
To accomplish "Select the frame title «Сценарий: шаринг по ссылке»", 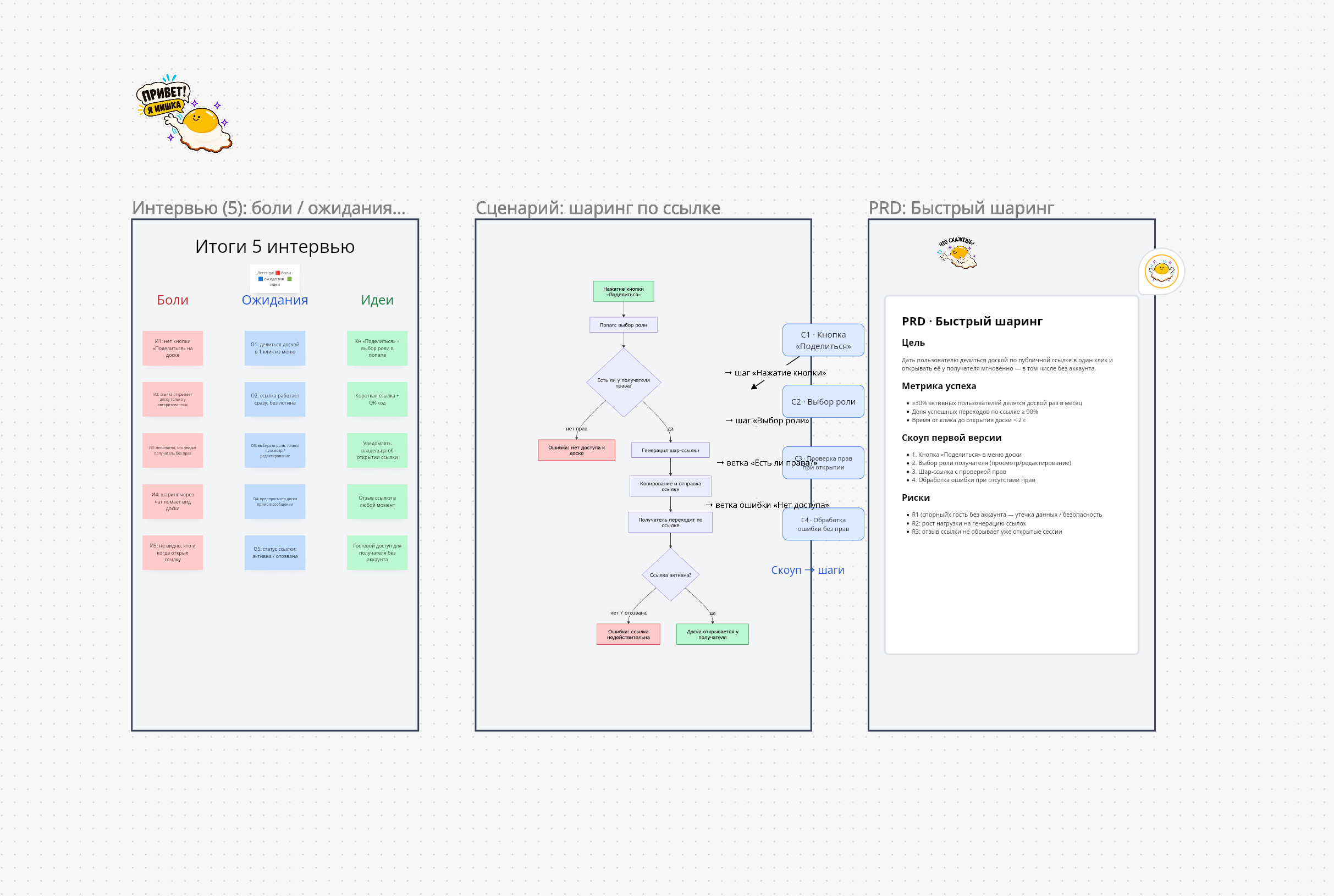I will click(598, 208).
